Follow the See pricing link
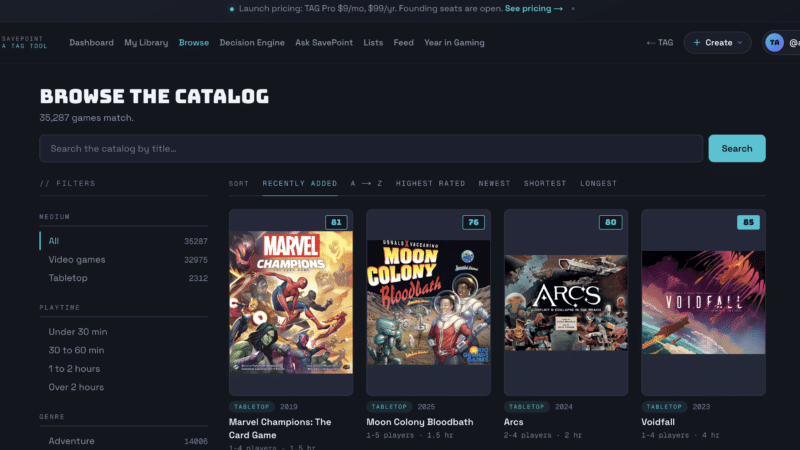 click(x=534, y=9)
